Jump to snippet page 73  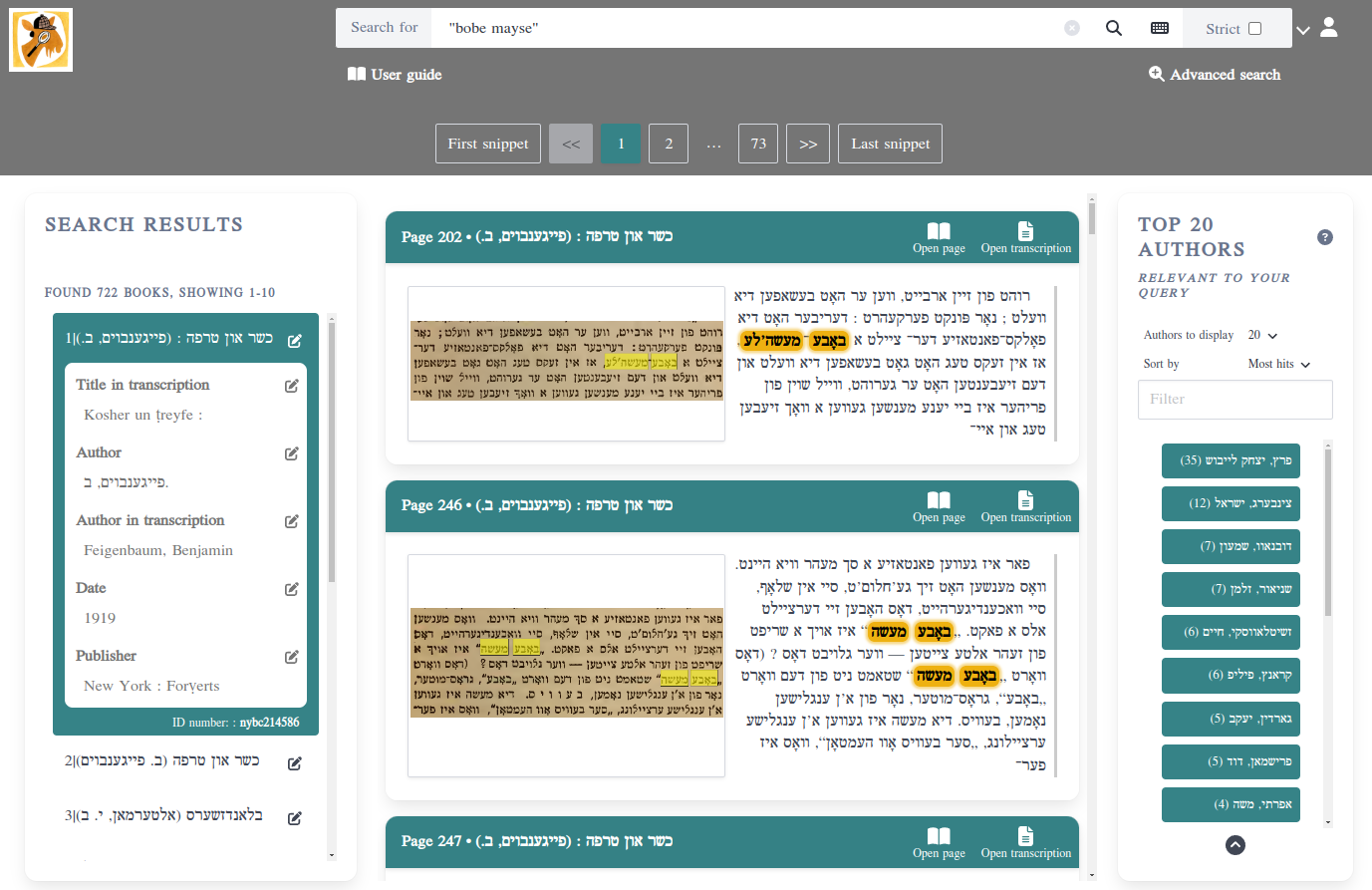758,144
